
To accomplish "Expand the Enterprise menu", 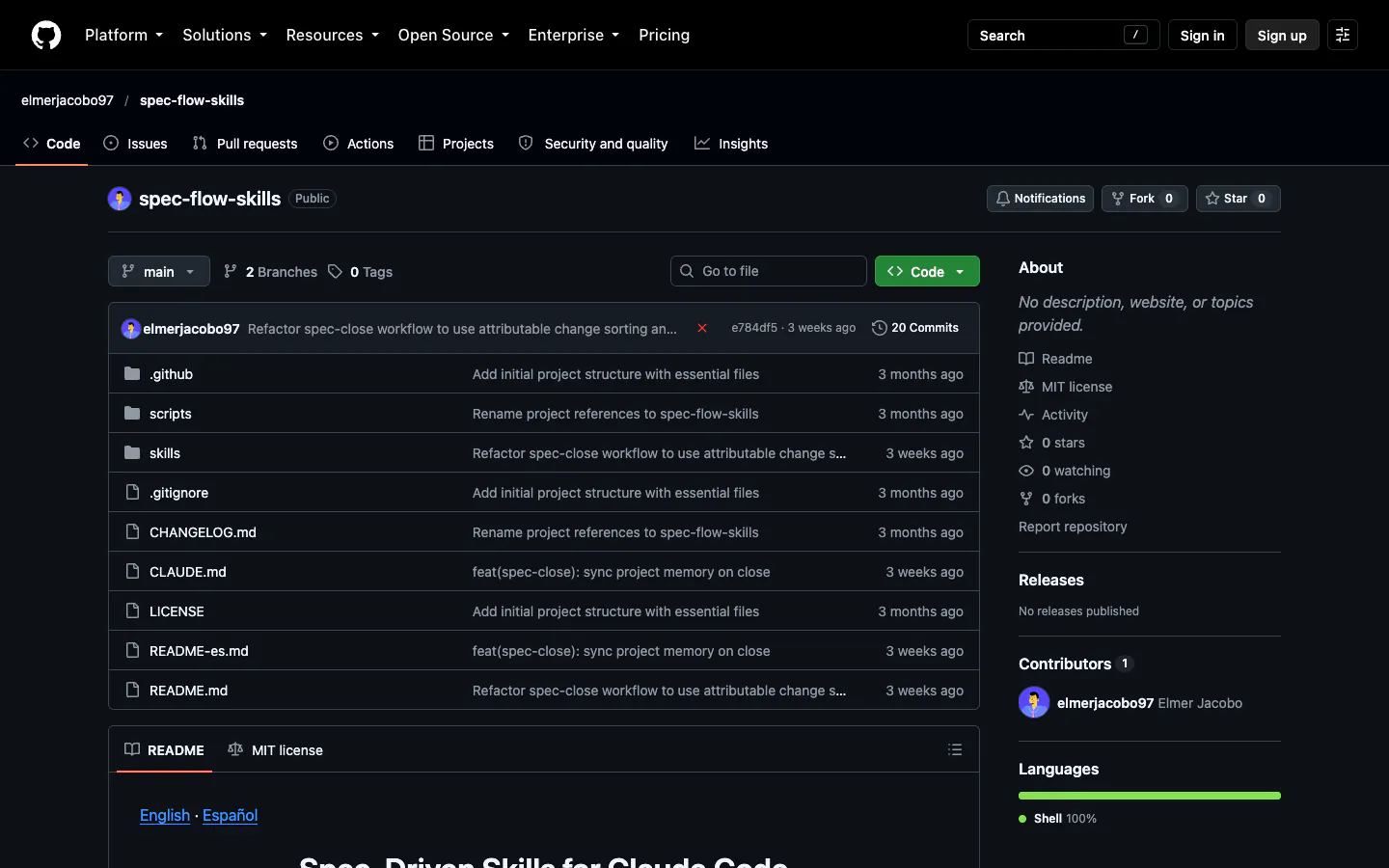I will [574, 35].
